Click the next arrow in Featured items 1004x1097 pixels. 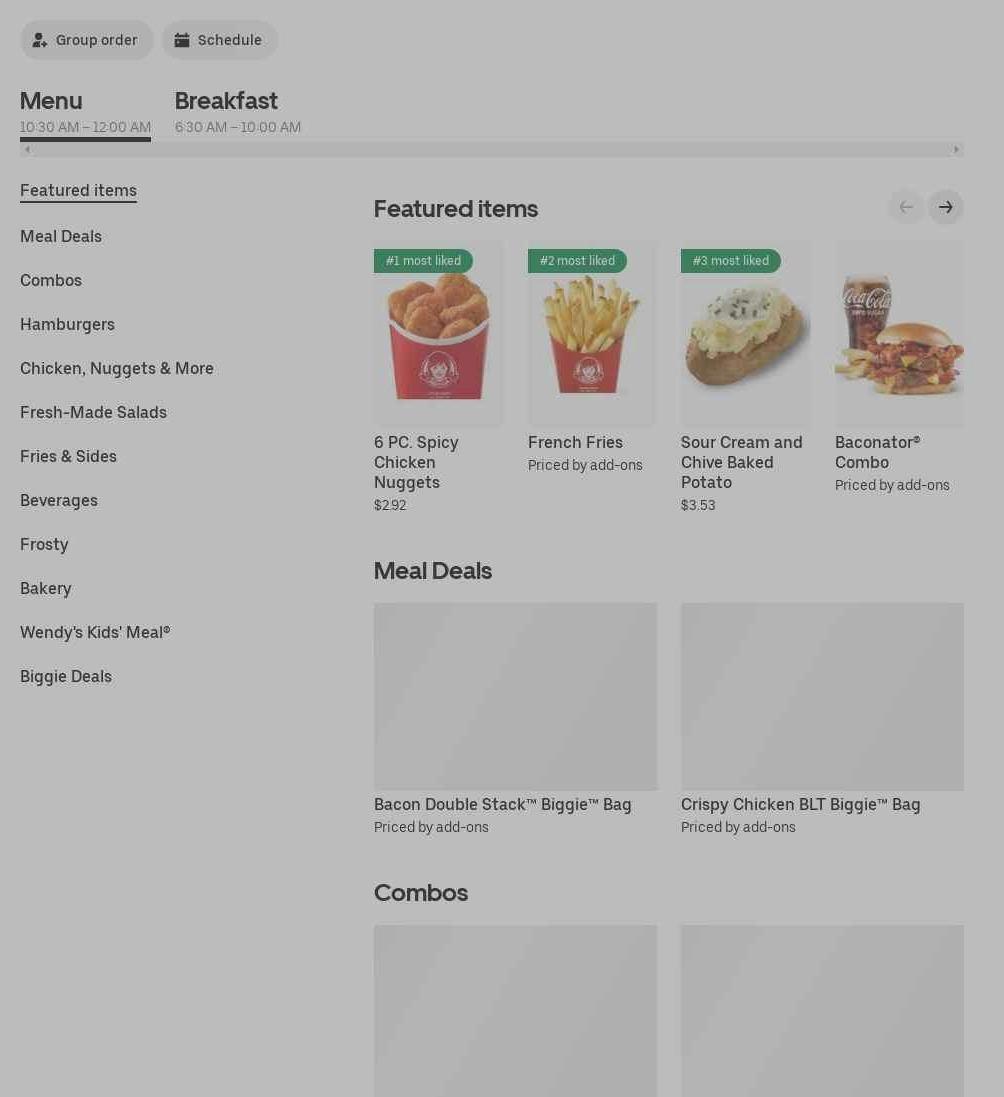[x=945, y=207]
